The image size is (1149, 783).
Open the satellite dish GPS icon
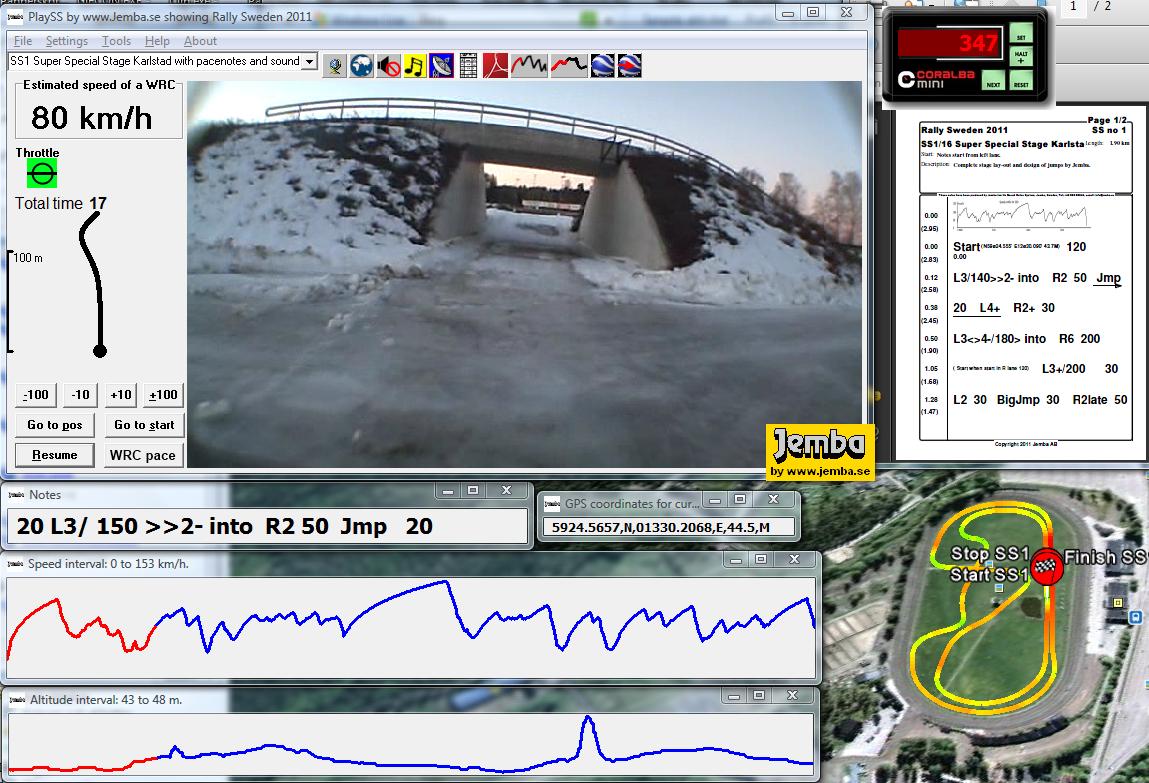[x=441, y=66]
